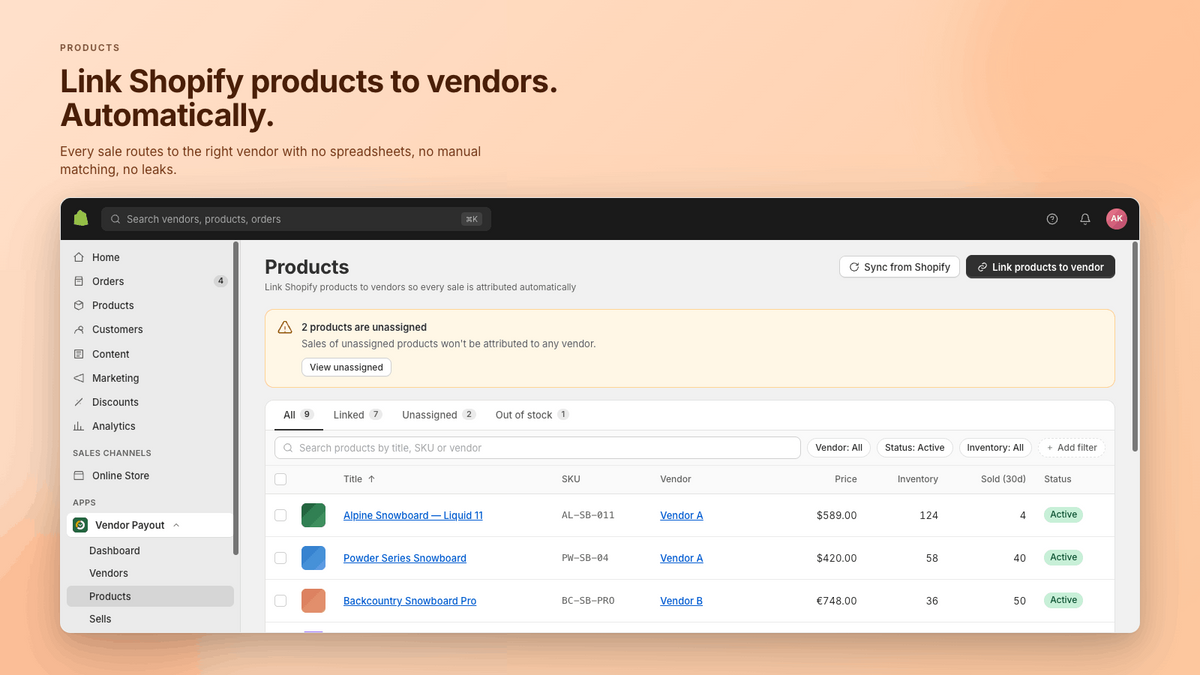Open the Alpine Snowboard — Liquid 11 link
The width and height of the screenshot is (1200, 675).
(413, 515)
